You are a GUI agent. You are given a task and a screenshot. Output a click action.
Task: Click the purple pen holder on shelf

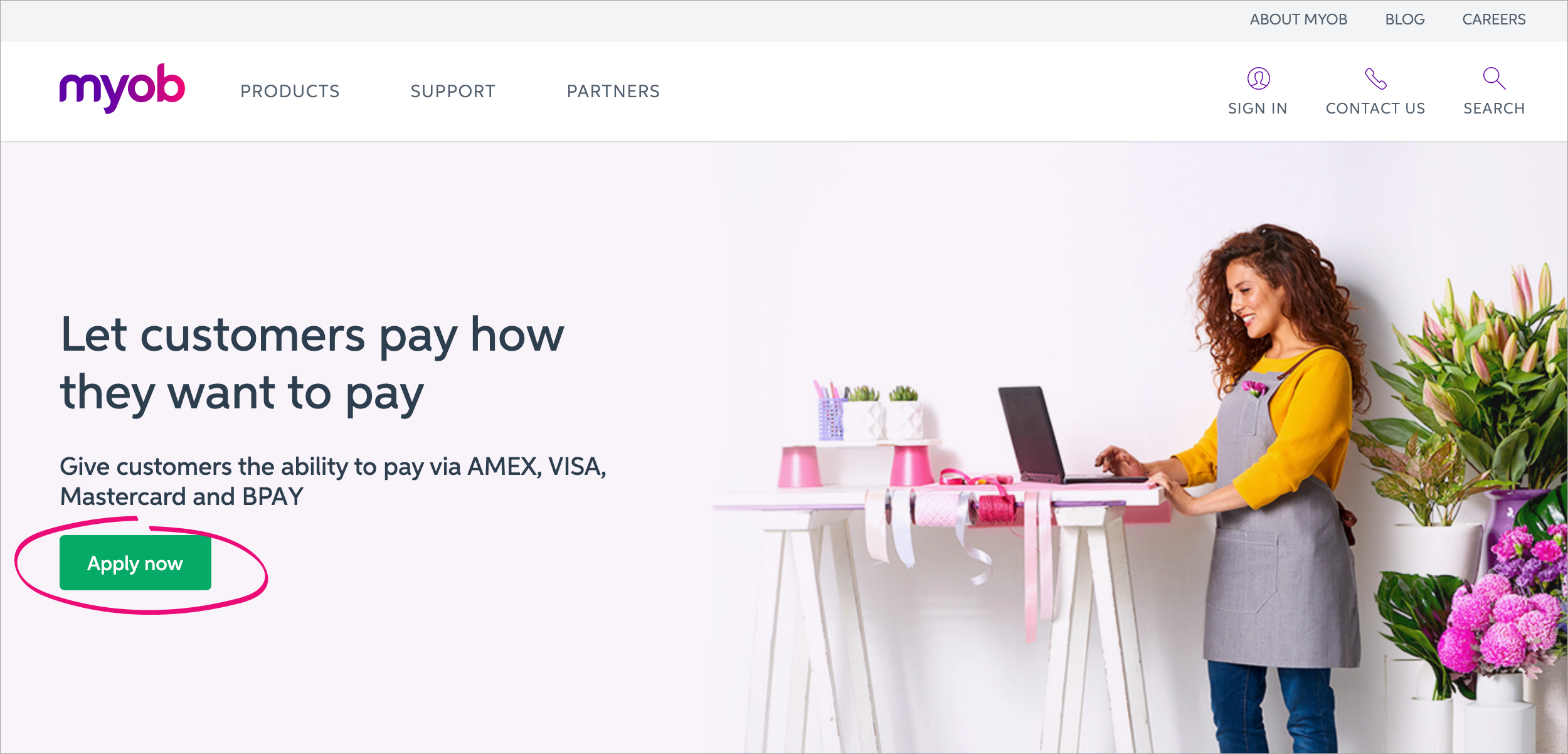(x=831, y=417)
